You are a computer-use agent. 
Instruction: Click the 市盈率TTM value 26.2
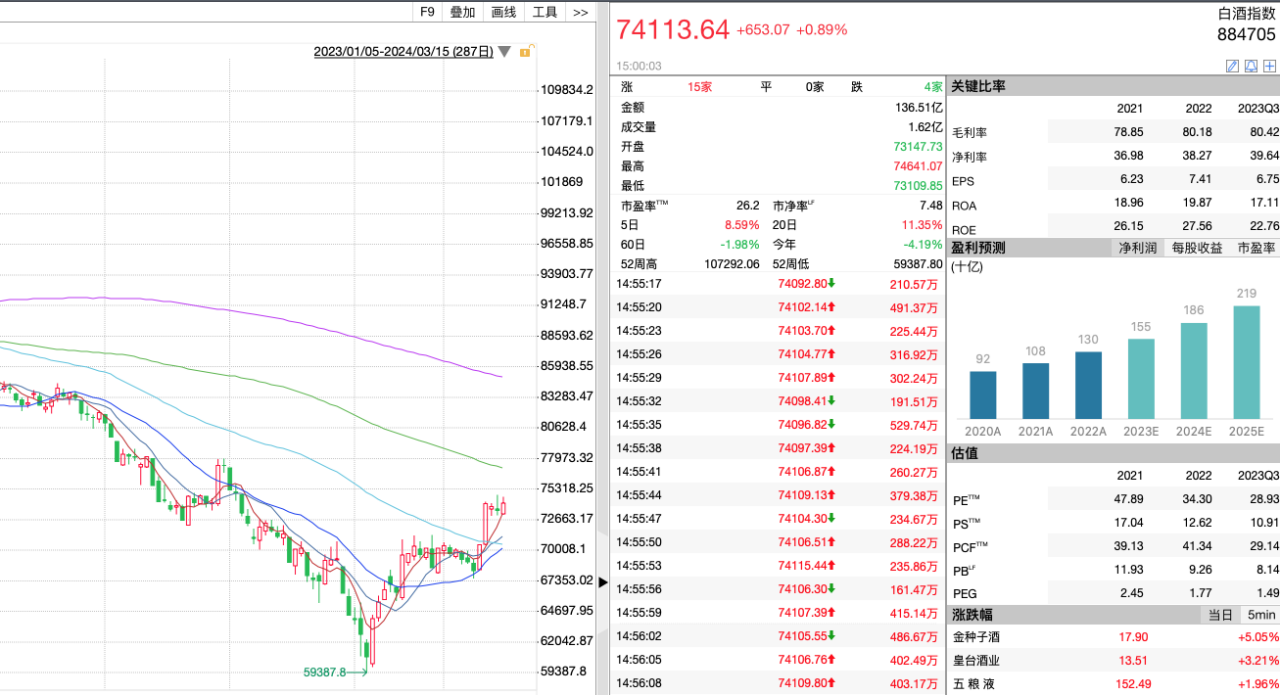coord(748,205)
